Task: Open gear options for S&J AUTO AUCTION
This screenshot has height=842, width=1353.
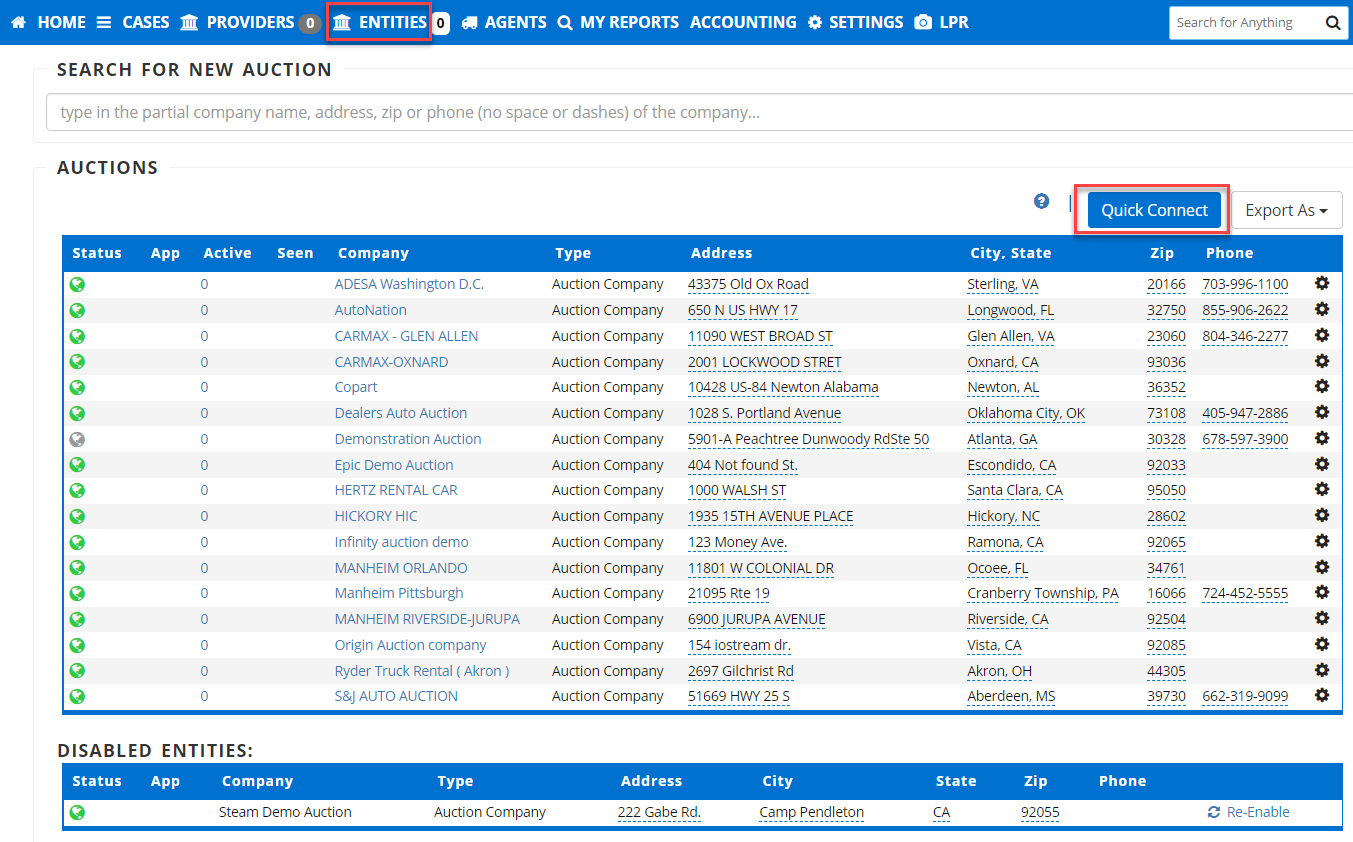Action: coord(1321,696)
